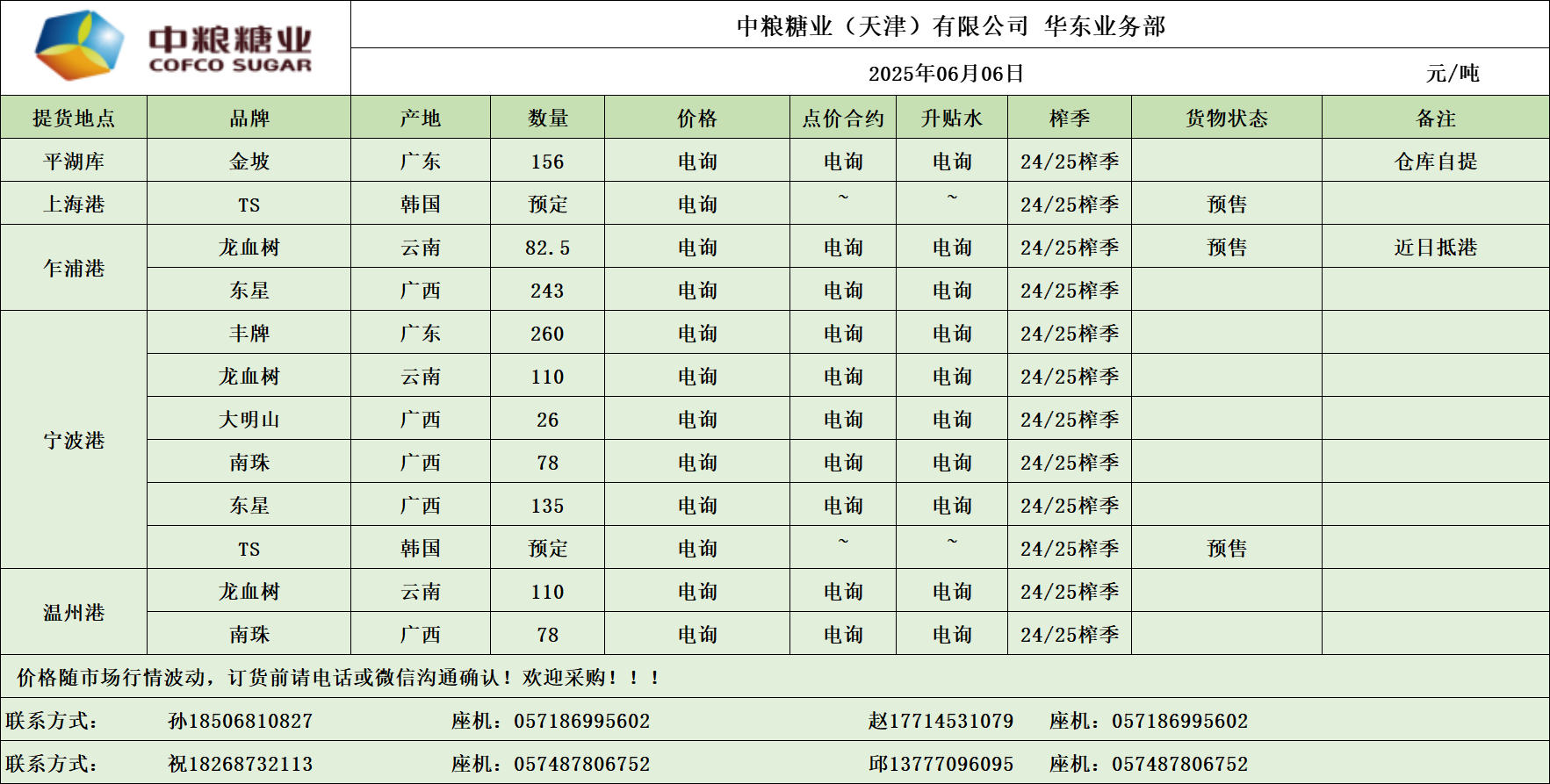Image resolution: width=1550 pixels, height=784 pixels.
Task: Select landline 057186995602 beside 孙's number
Action: pos(551,720)
